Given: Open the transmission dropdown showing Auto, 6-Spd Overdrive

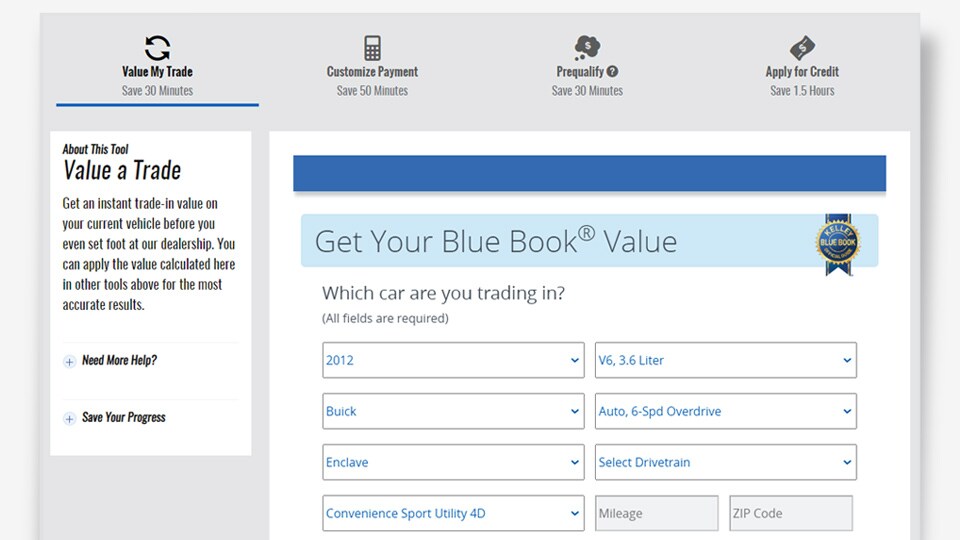Looking at the screenshot, I should (x=725, y=411).
